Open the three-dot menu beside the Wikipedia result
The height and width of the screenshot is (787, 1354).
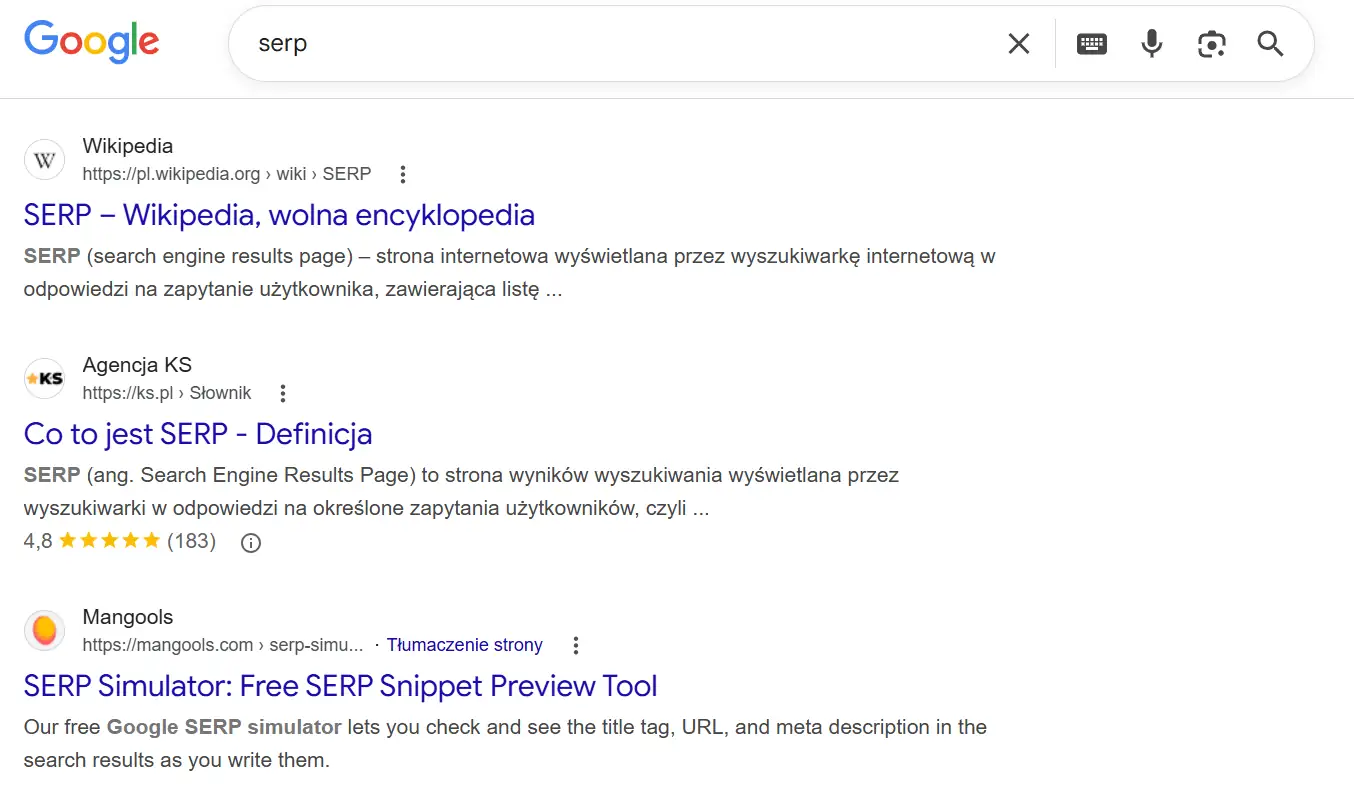click(402, 173)
